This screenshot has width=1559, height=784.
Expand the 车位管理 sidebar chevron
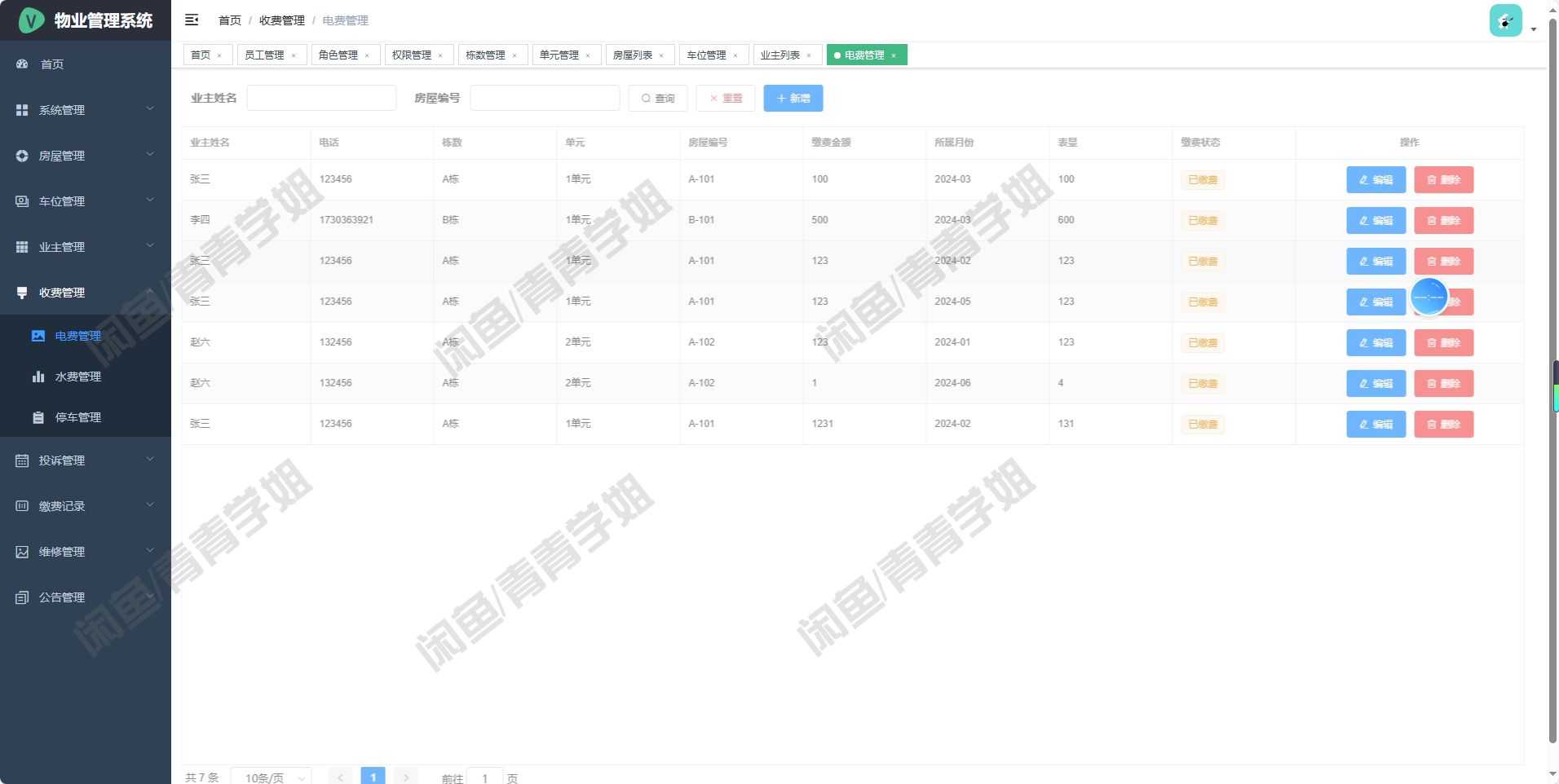click(150, 200)
